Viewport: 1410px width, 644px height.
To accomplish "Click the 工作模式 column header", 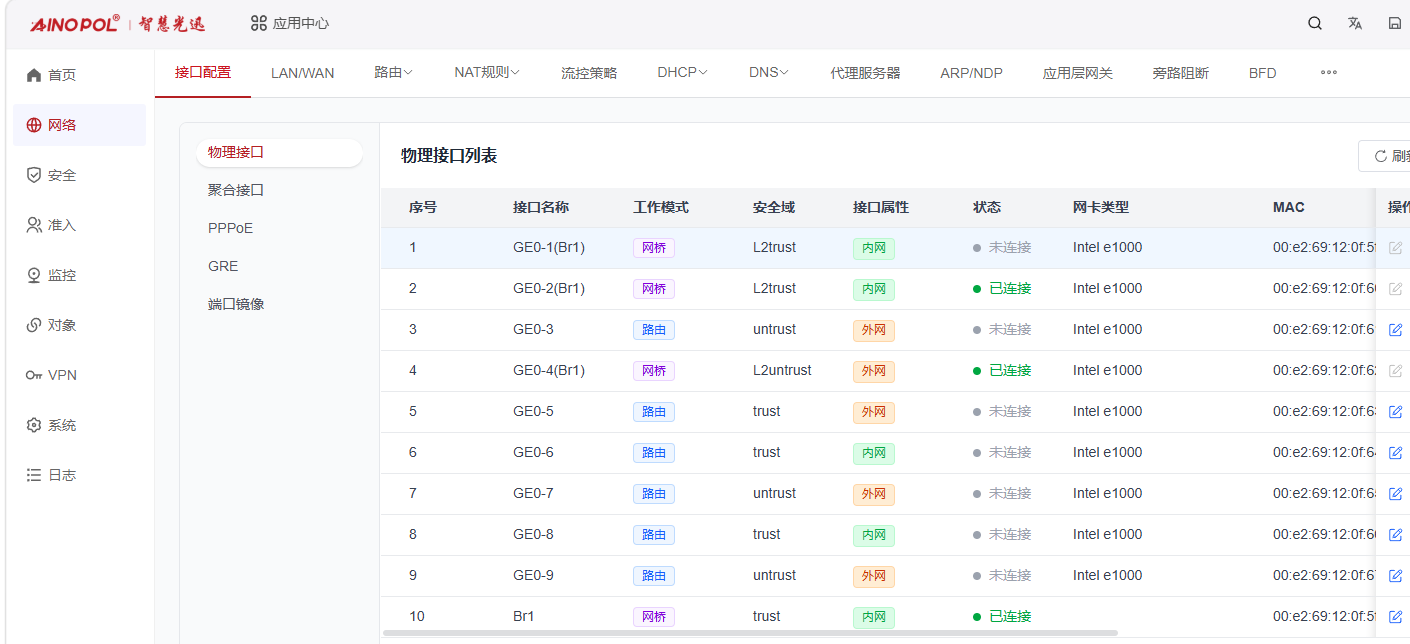I will point(661,207).
